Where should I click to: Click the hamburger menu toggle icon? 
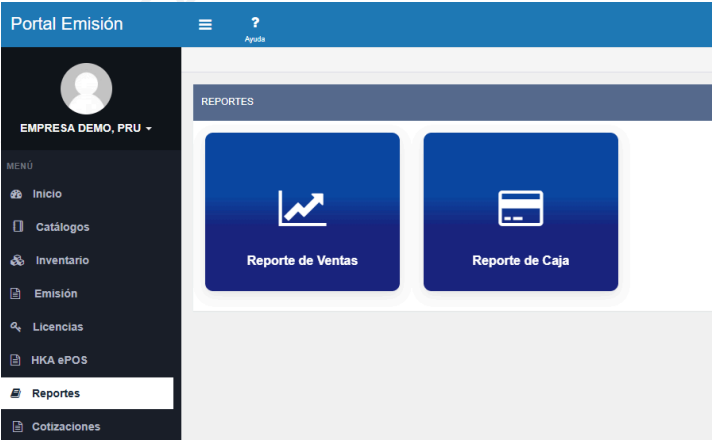coord(205,25)
